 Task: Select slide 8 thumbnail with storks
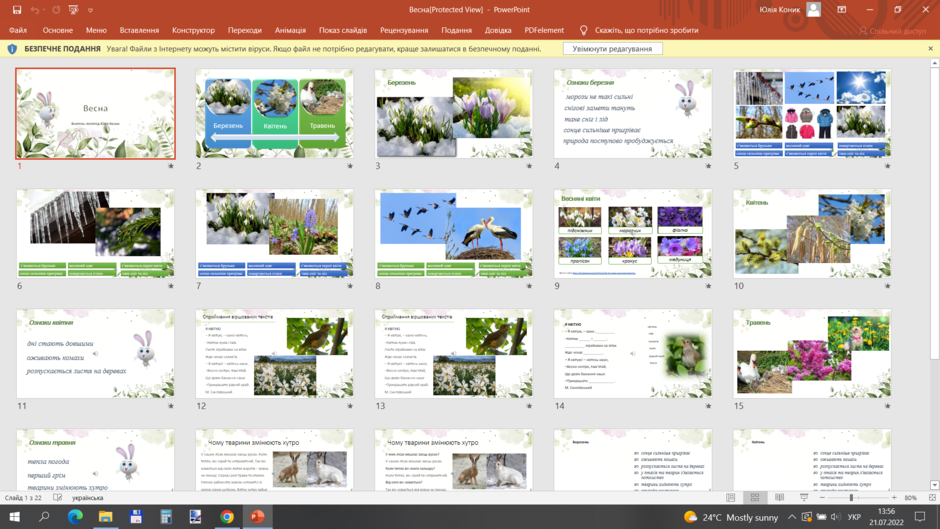click(x=454, y=233)
